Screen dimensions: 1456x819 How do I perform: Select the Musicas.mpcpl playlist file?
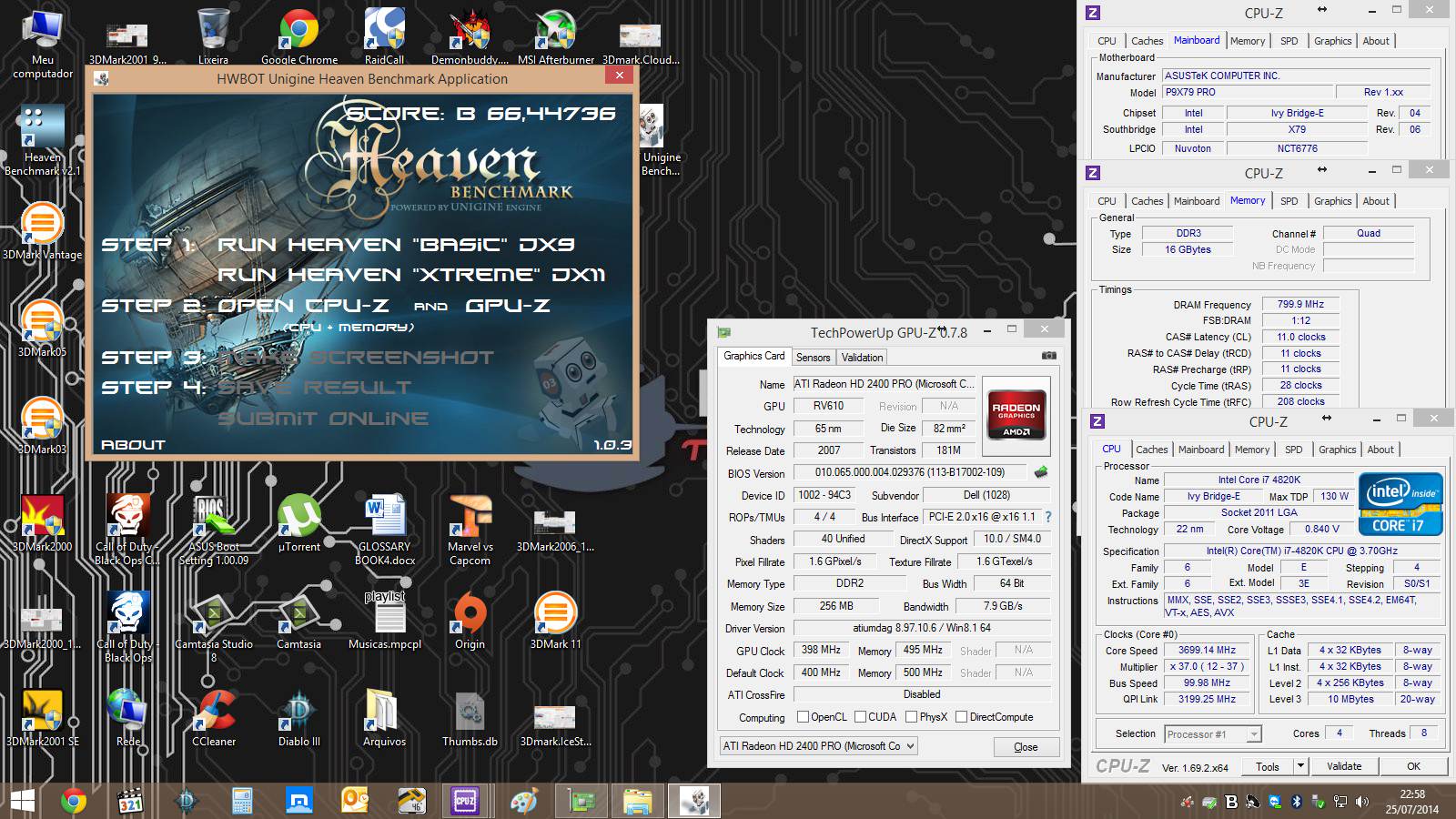[x=384, y=621]
